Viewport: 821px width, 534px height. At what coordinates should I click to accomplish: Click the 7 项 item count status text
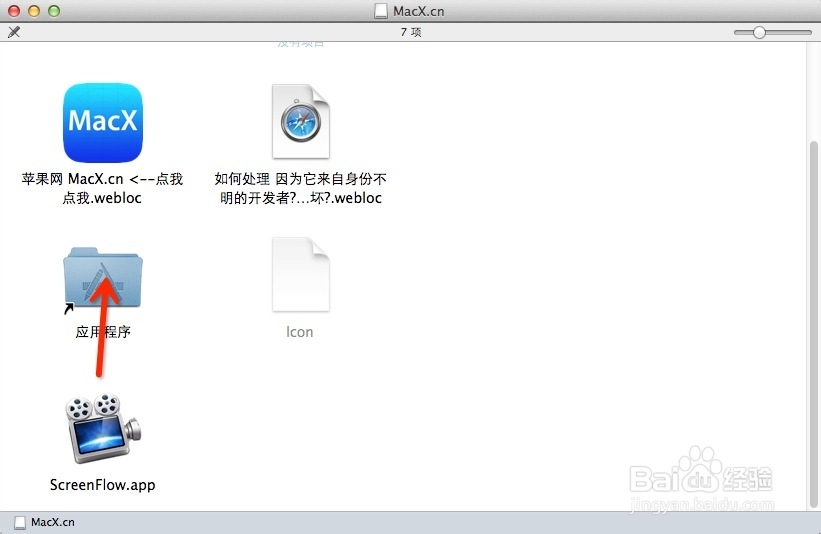pos(411,32)
